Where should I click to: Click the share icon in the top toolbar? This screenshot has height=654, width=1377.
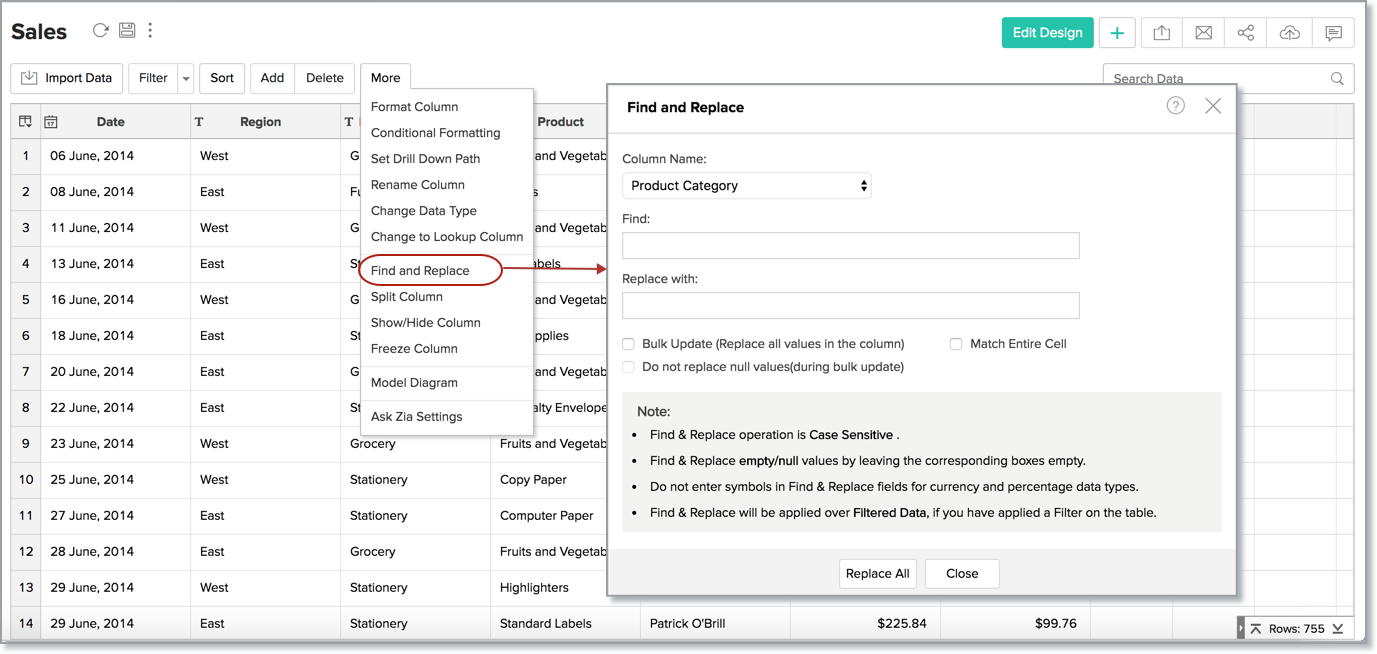1245,33
